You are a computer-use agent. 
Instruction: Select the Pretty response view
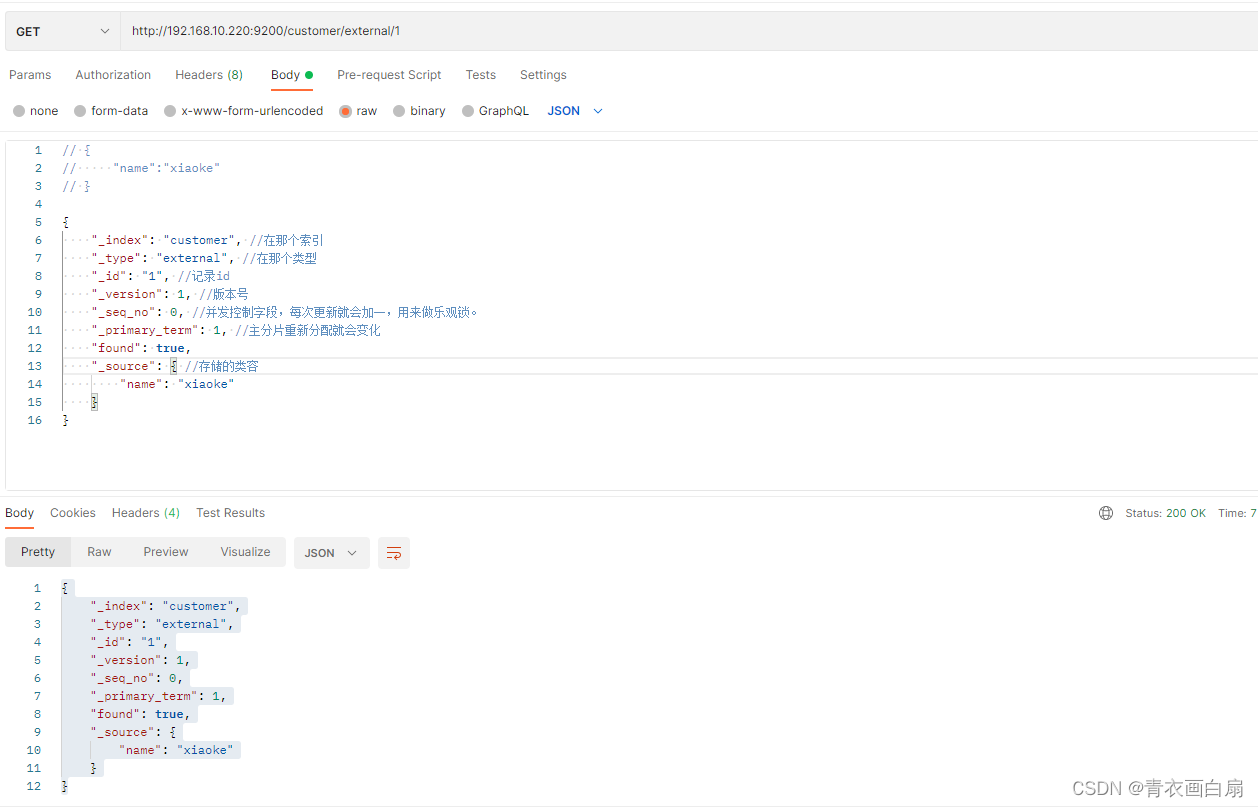(38, 552)
